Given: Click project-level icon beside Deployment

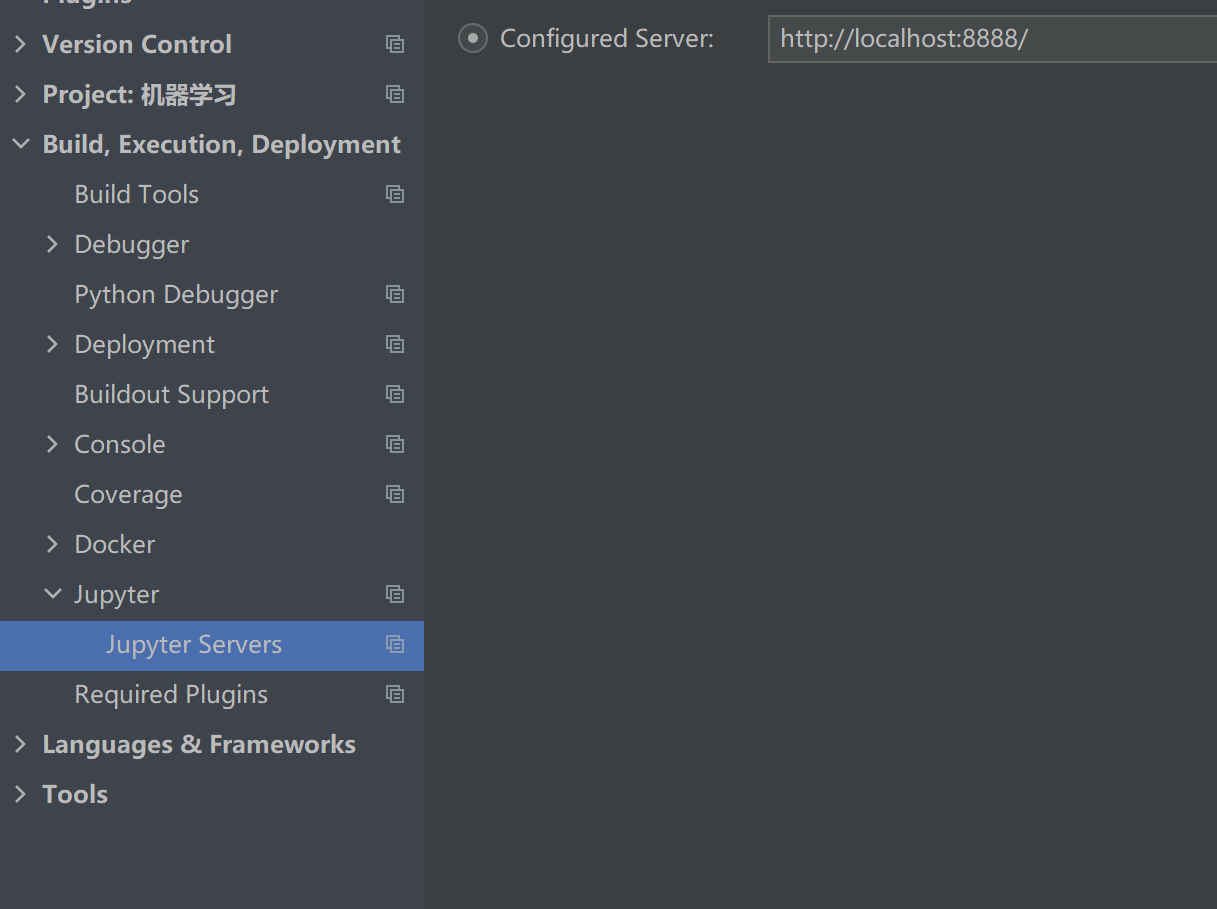Looking at the screenshot, I should click(395, 344).
